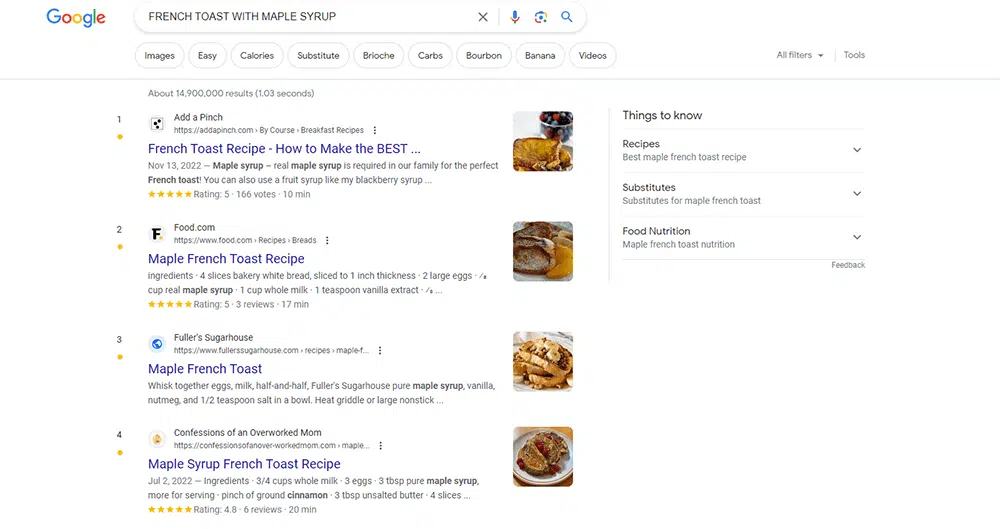Click the Food.com site name

click(x=195, y=227)
